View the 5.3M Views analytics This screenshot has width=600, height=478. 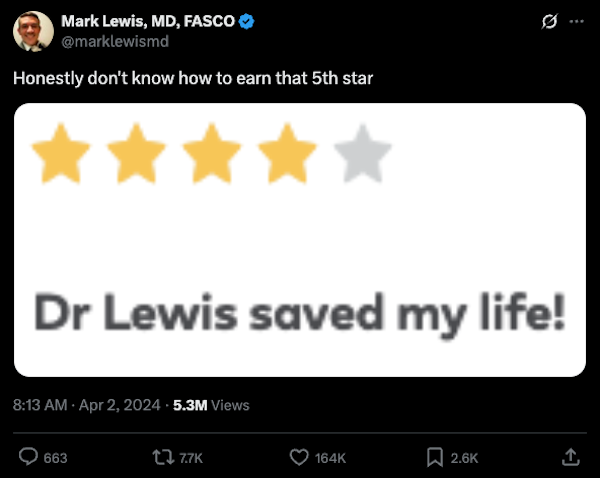[x=211, y=405]
